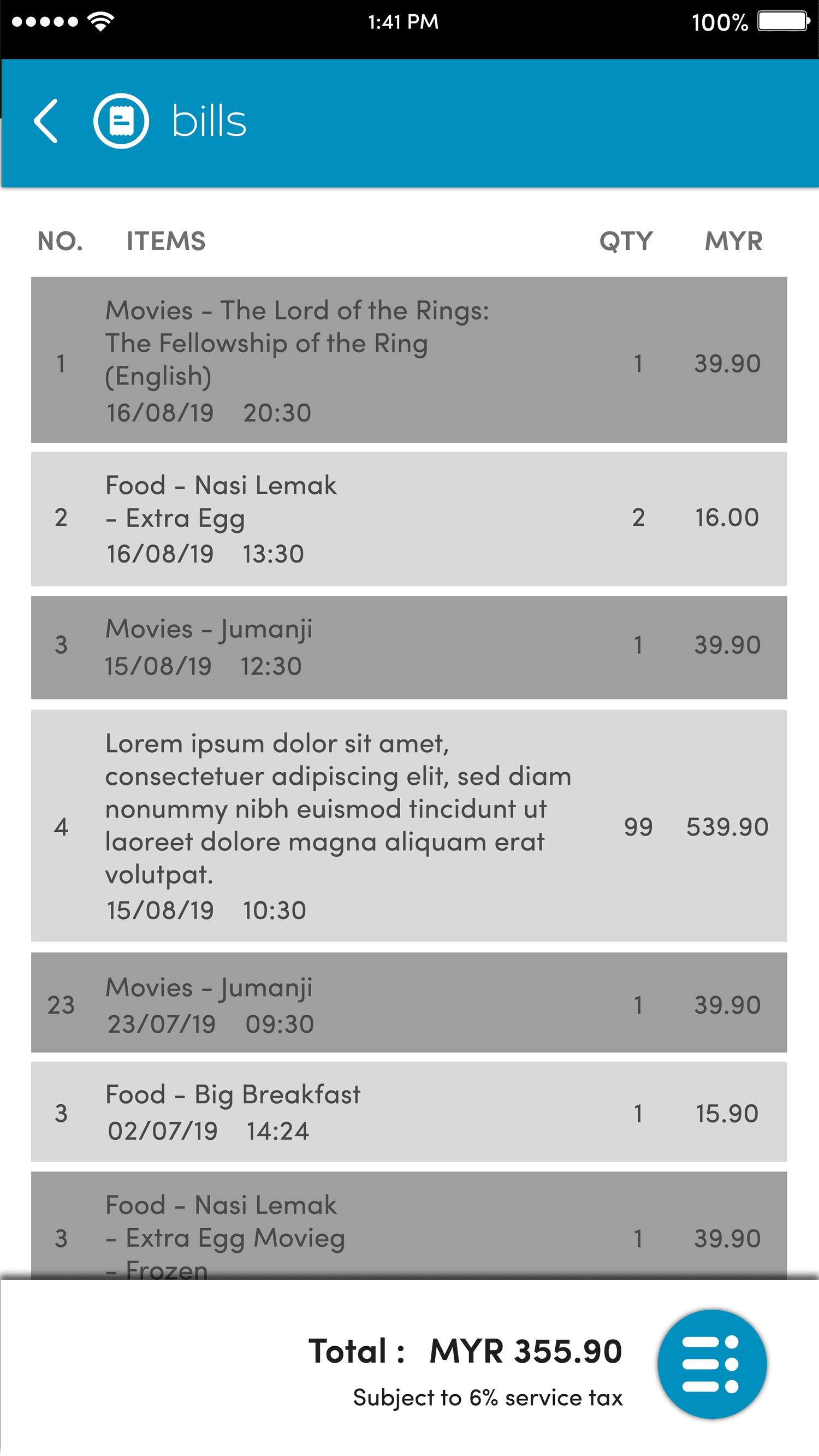Tap the back arrow in header
This screenshot has width=819, height=1456.
click(46, 121)
